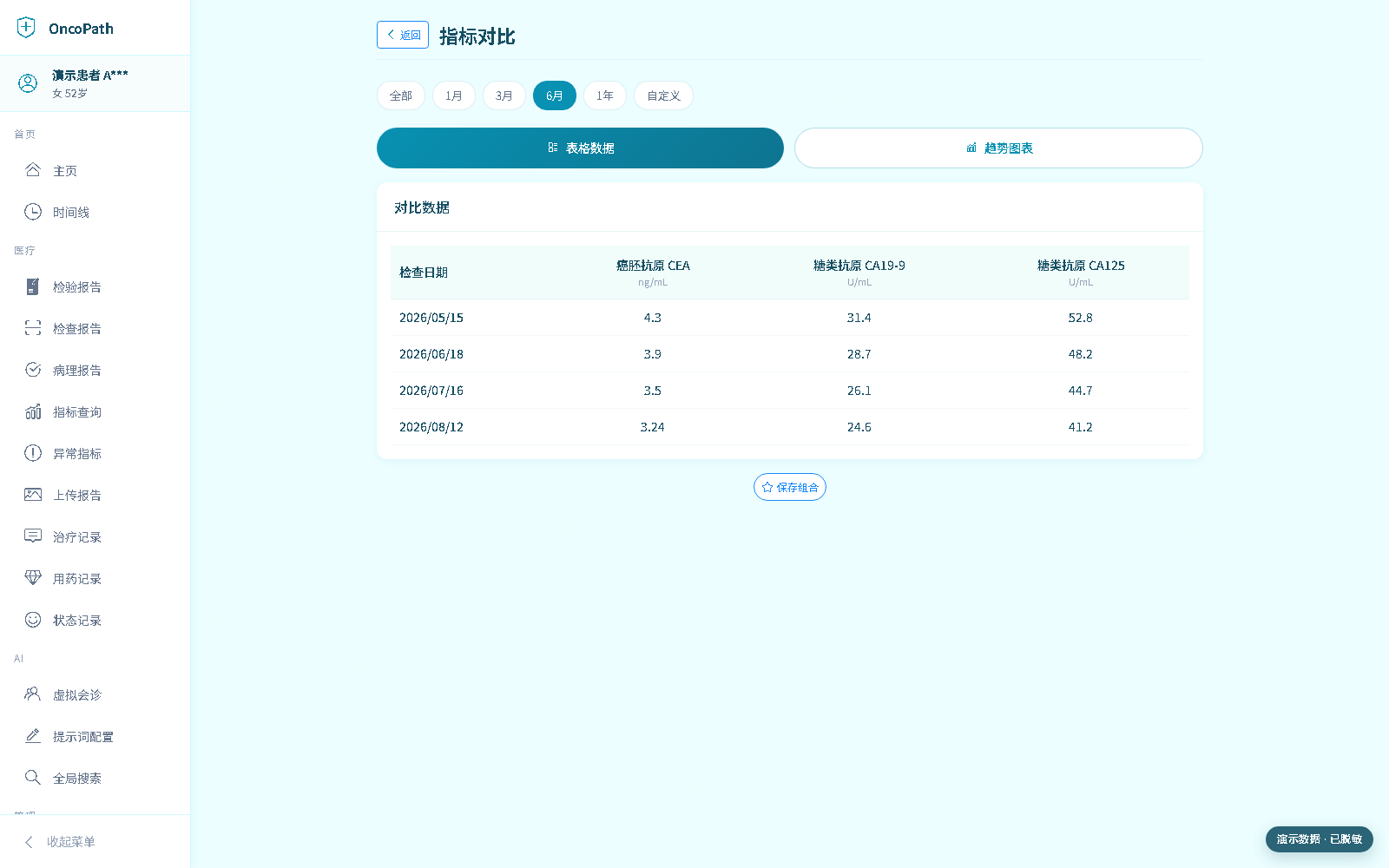
Task: Click the CEA value 3.5
Action: point(653,391)
